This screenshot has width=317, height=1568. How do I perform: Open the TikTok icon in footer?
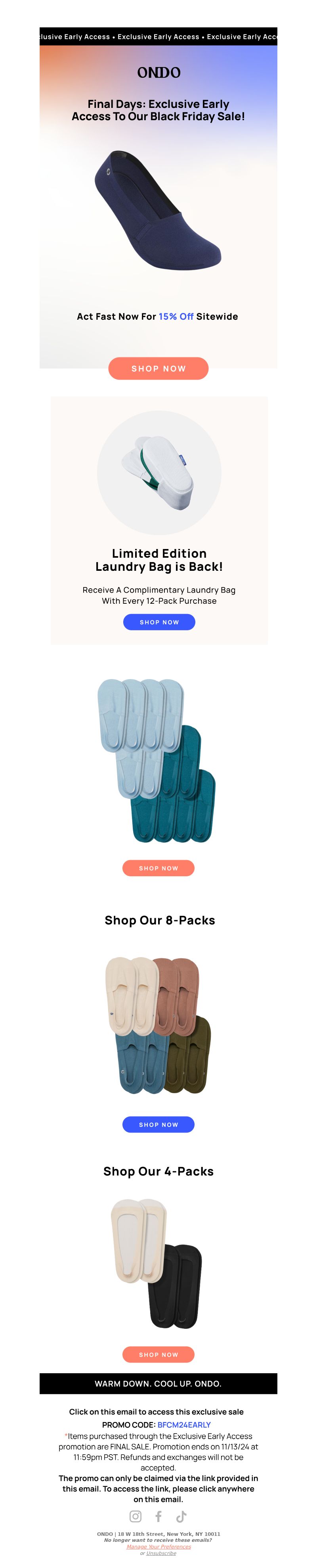(181, 1516)
